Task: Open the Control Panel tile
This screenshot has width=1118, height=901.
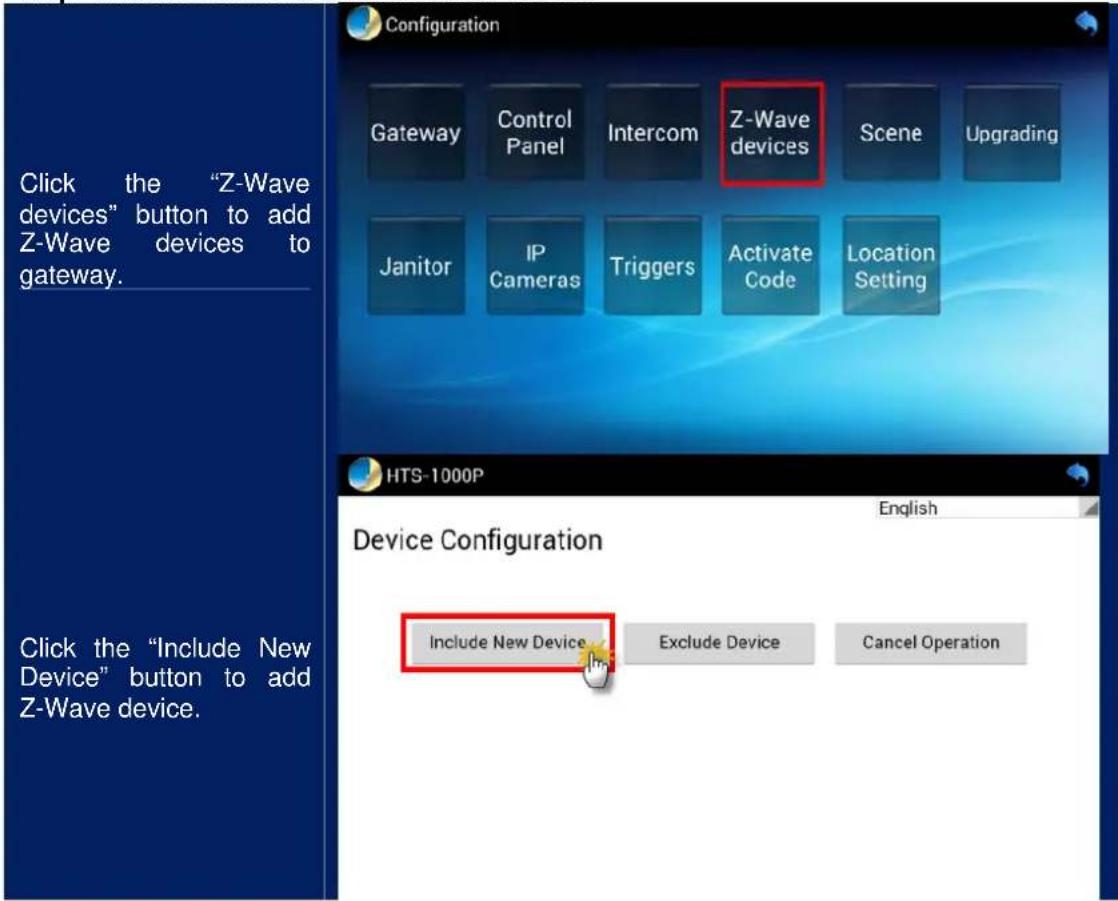Action: pos(535,133)
